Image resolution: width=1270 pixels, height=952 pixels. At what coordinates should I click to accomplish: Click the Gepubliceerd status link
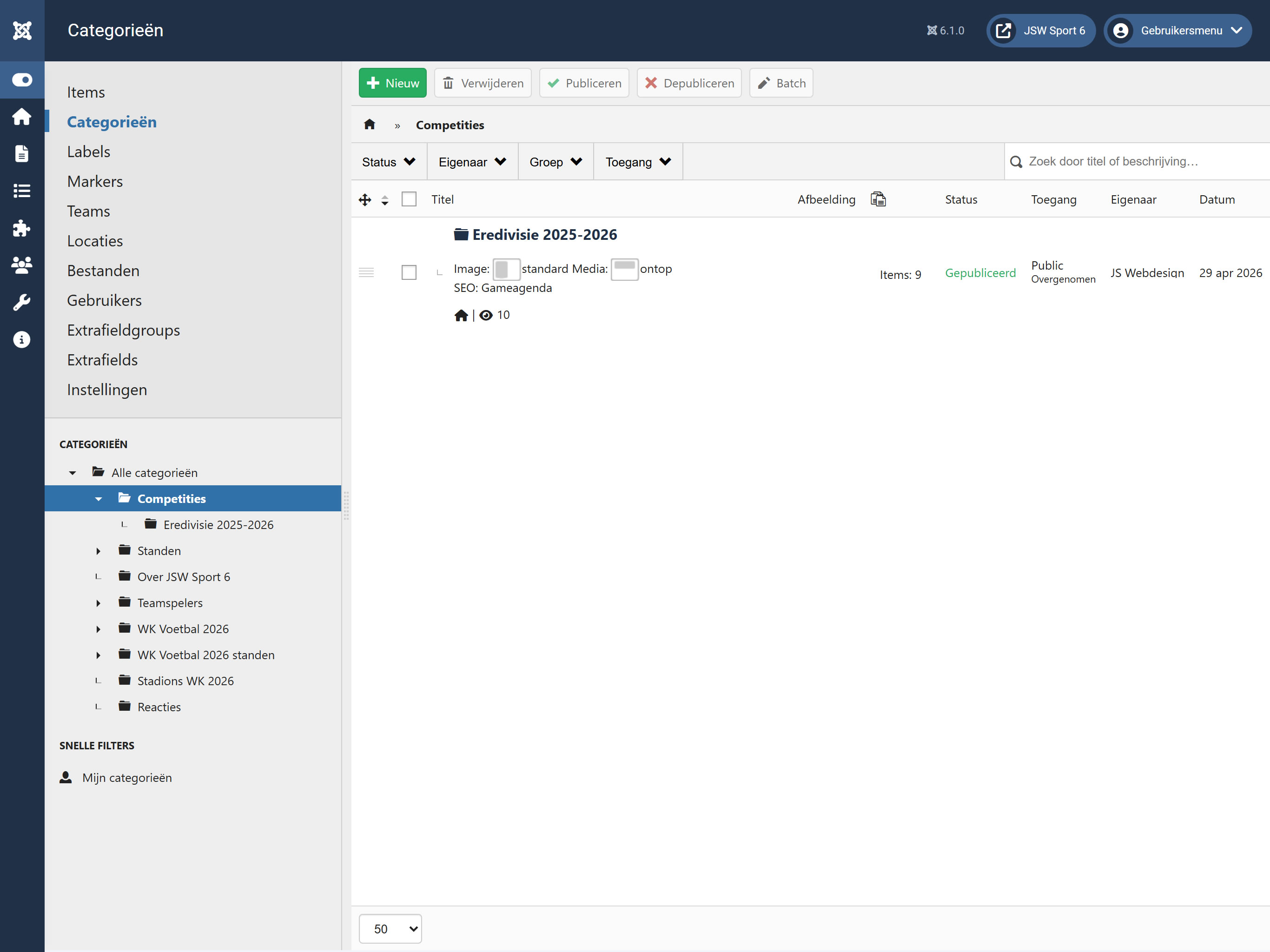point(980,273)
